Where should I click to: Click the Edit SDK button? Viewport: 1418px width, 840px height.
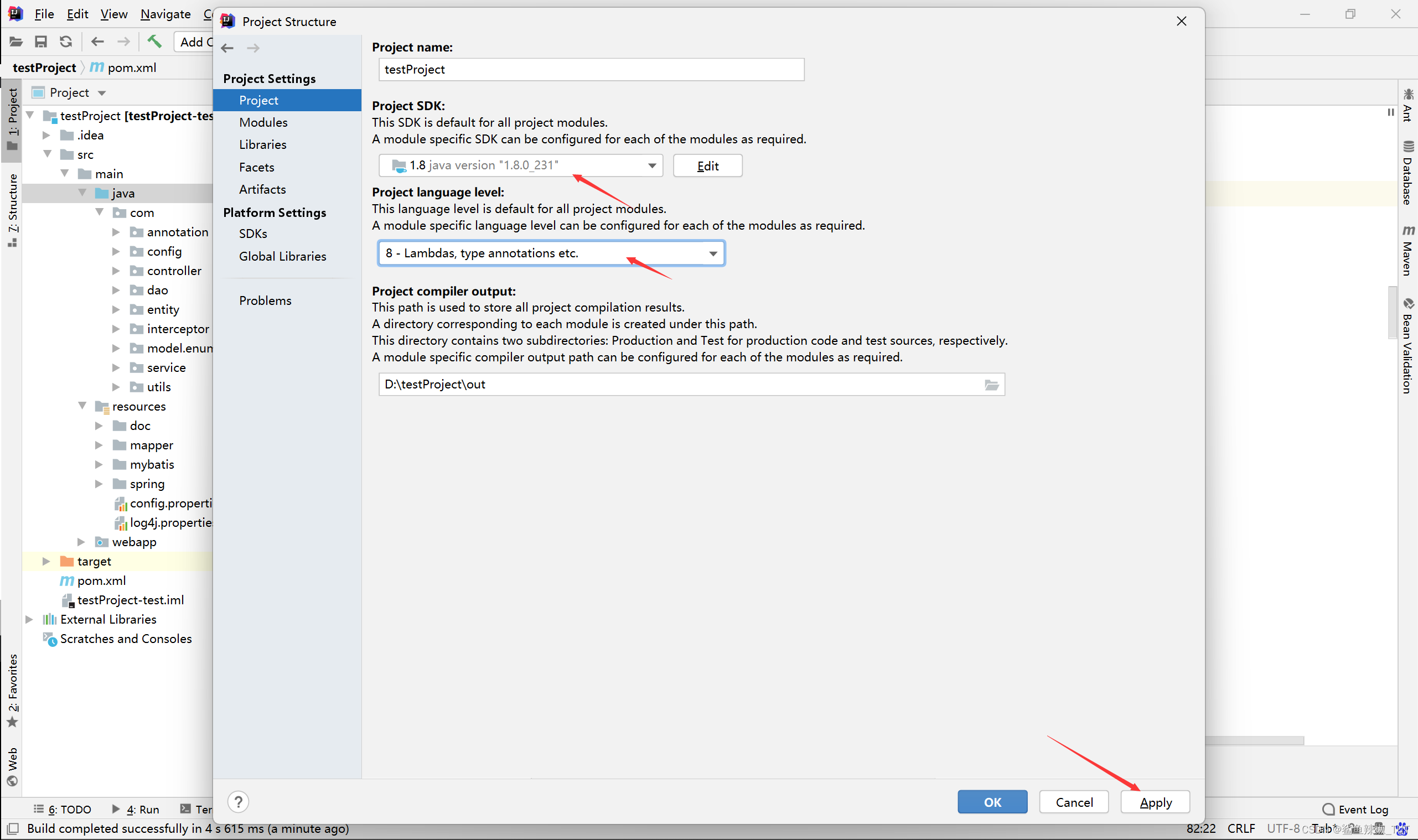(x=707, y=166)
